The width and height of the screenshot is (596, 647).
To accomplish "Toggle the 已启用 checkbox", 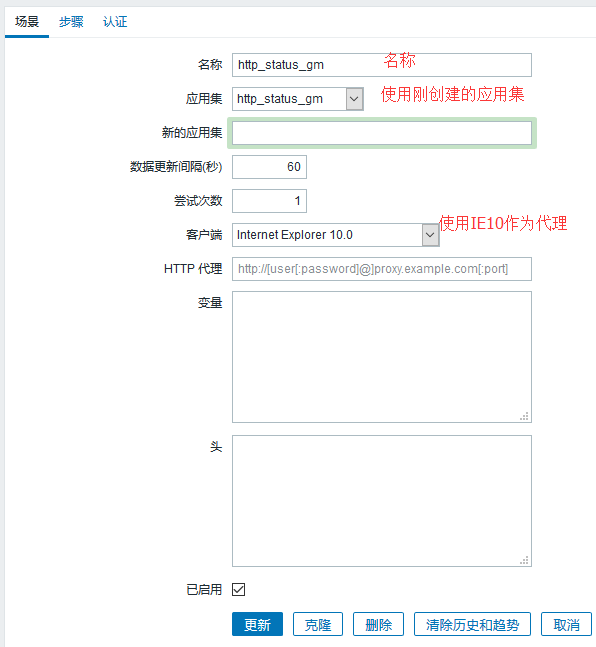I will pyautogui.click(x=239, y=589).
